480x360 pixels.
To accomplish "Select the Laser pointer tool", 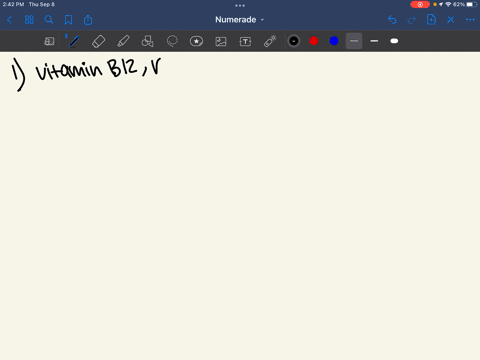I will [x=270, y=41].
